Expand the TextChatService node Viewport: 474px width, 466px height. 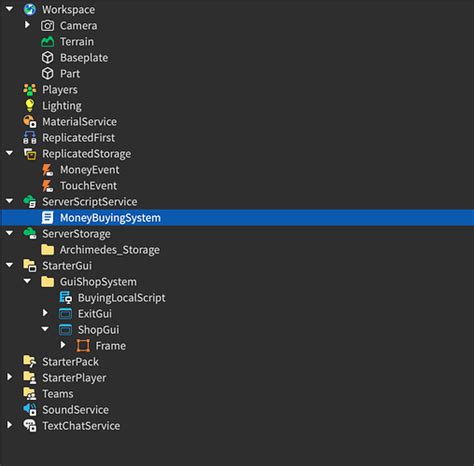coord(10,425)
